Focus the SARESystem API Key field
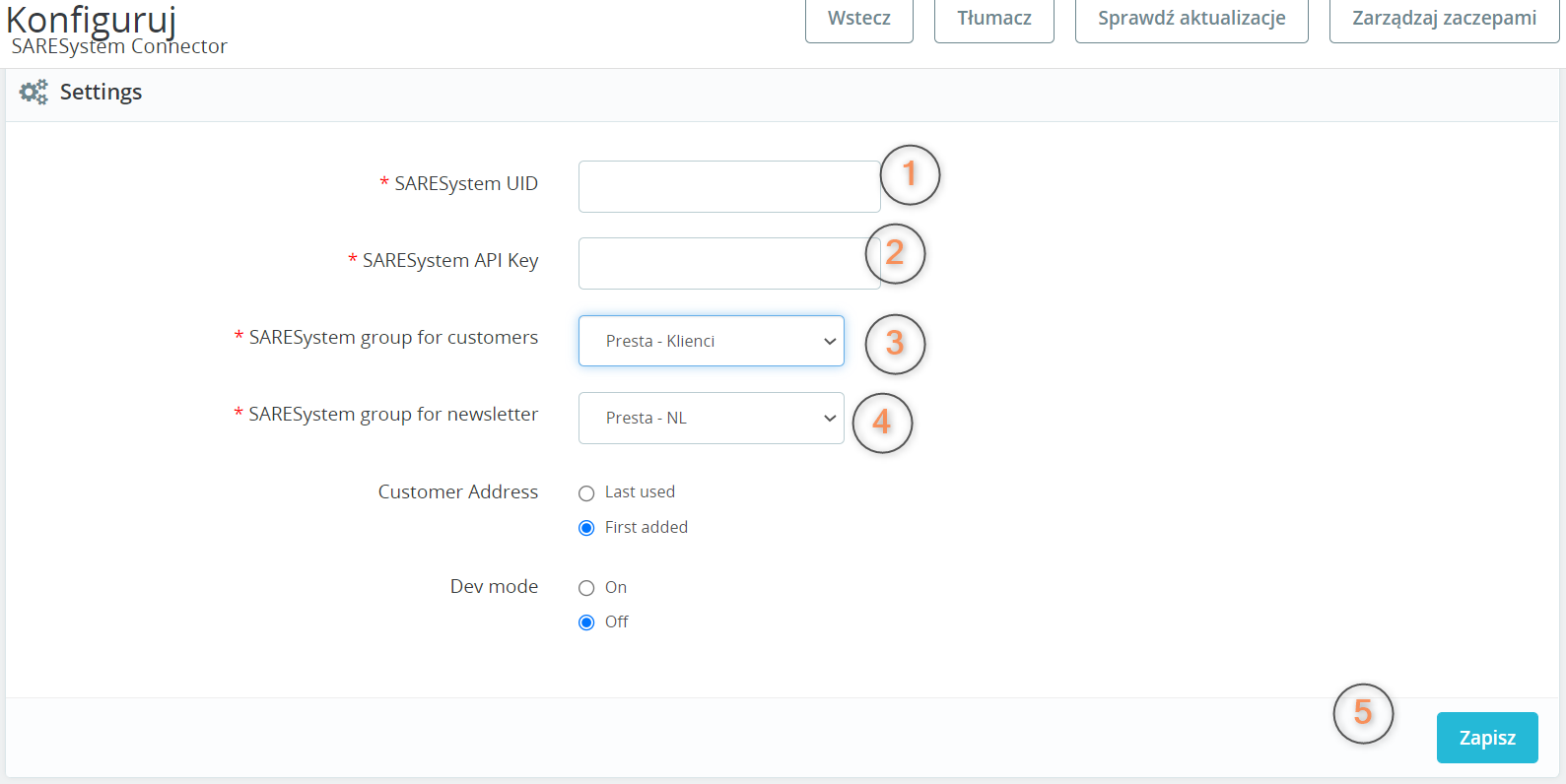The width and height of the screenshot is (1566, 784). 729,263
